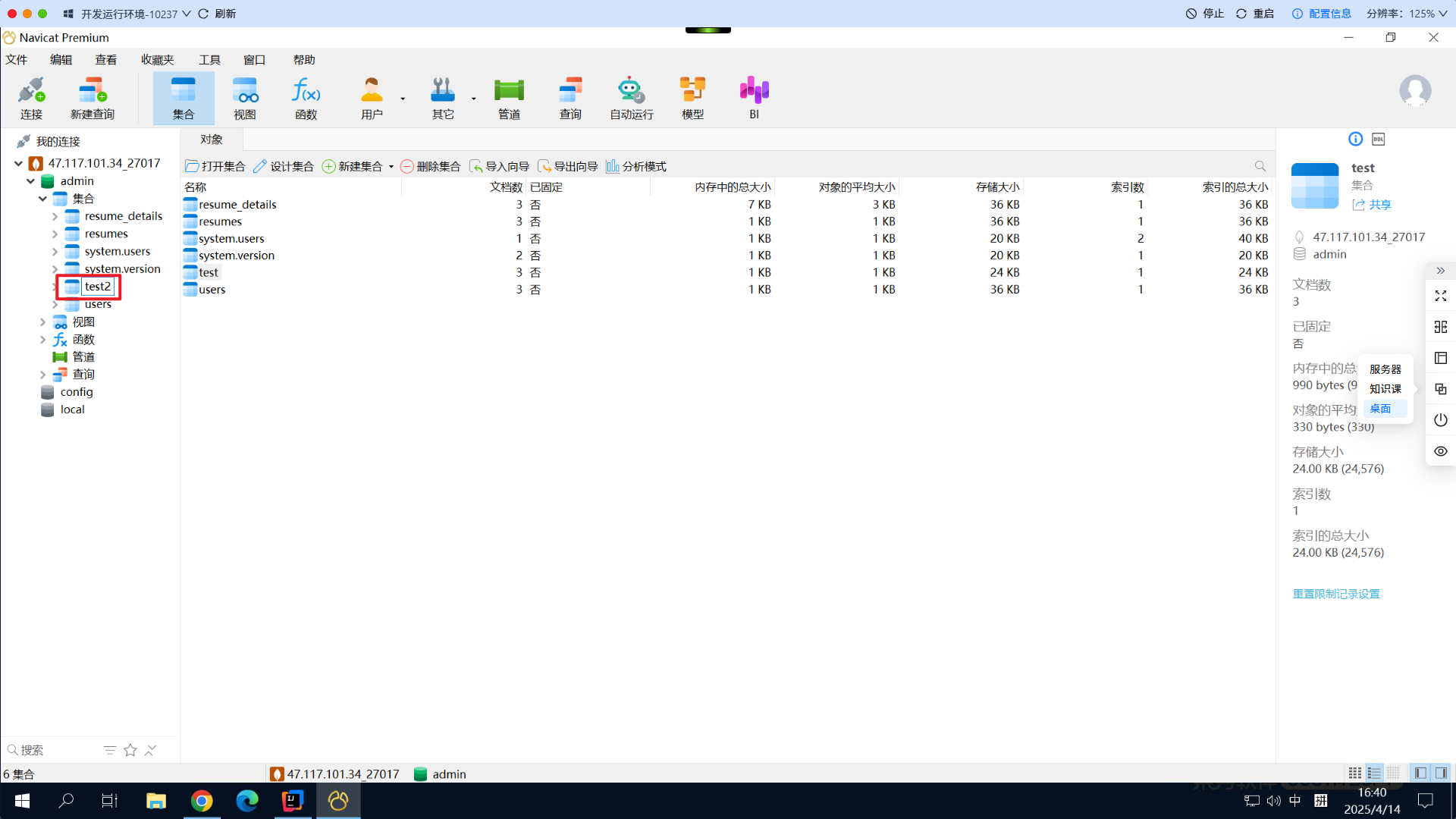1456x819 pixels.
Task: Switch to detail view mode
Action: pos(1394,773)
